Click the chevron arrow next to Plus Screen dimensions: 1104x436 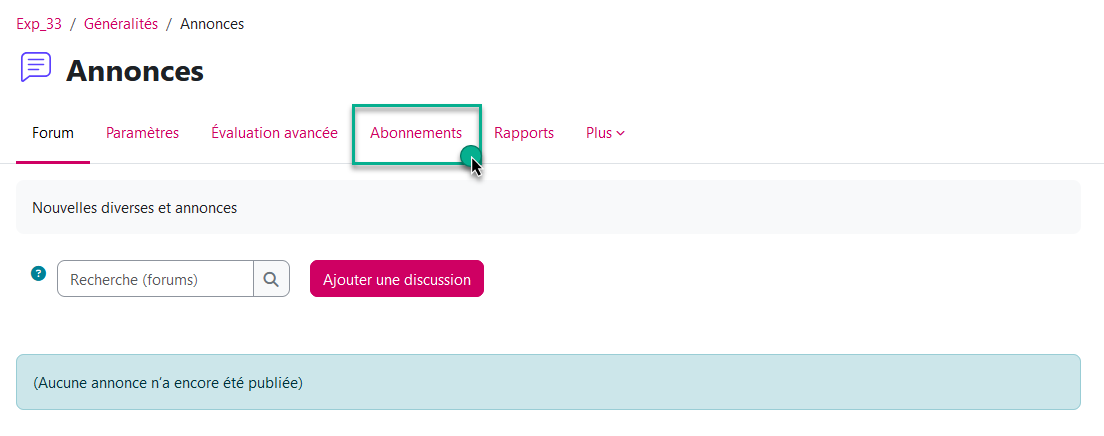[621, 133]
